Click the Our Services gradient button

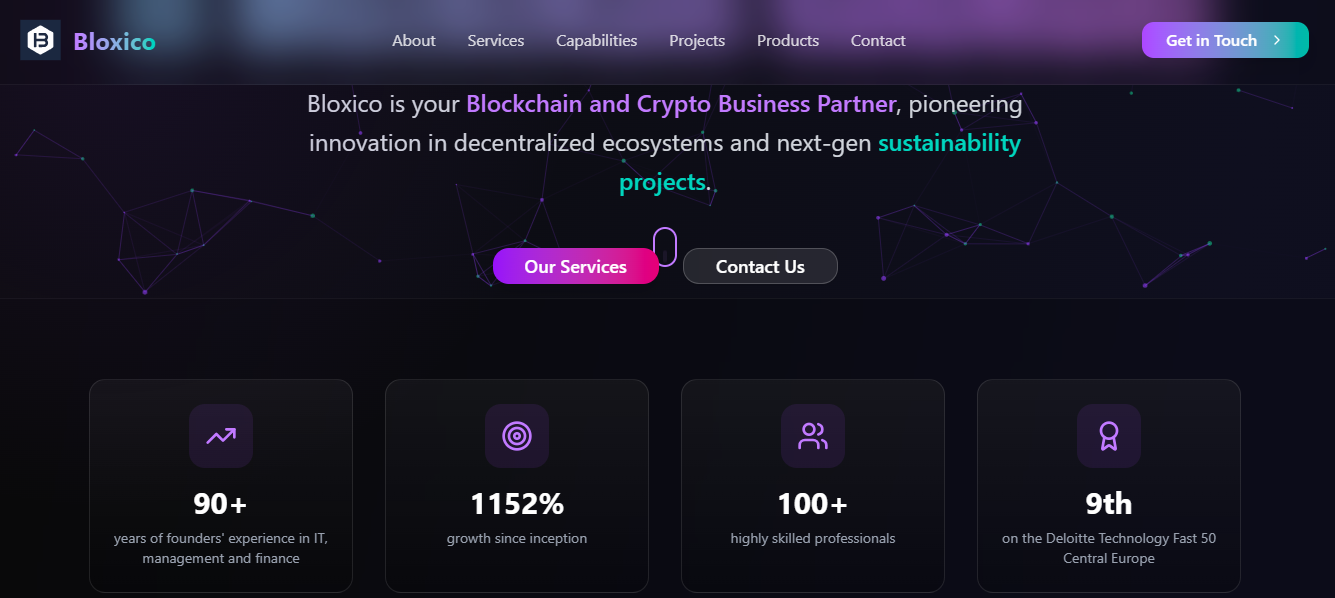click(x=575, y=267)
